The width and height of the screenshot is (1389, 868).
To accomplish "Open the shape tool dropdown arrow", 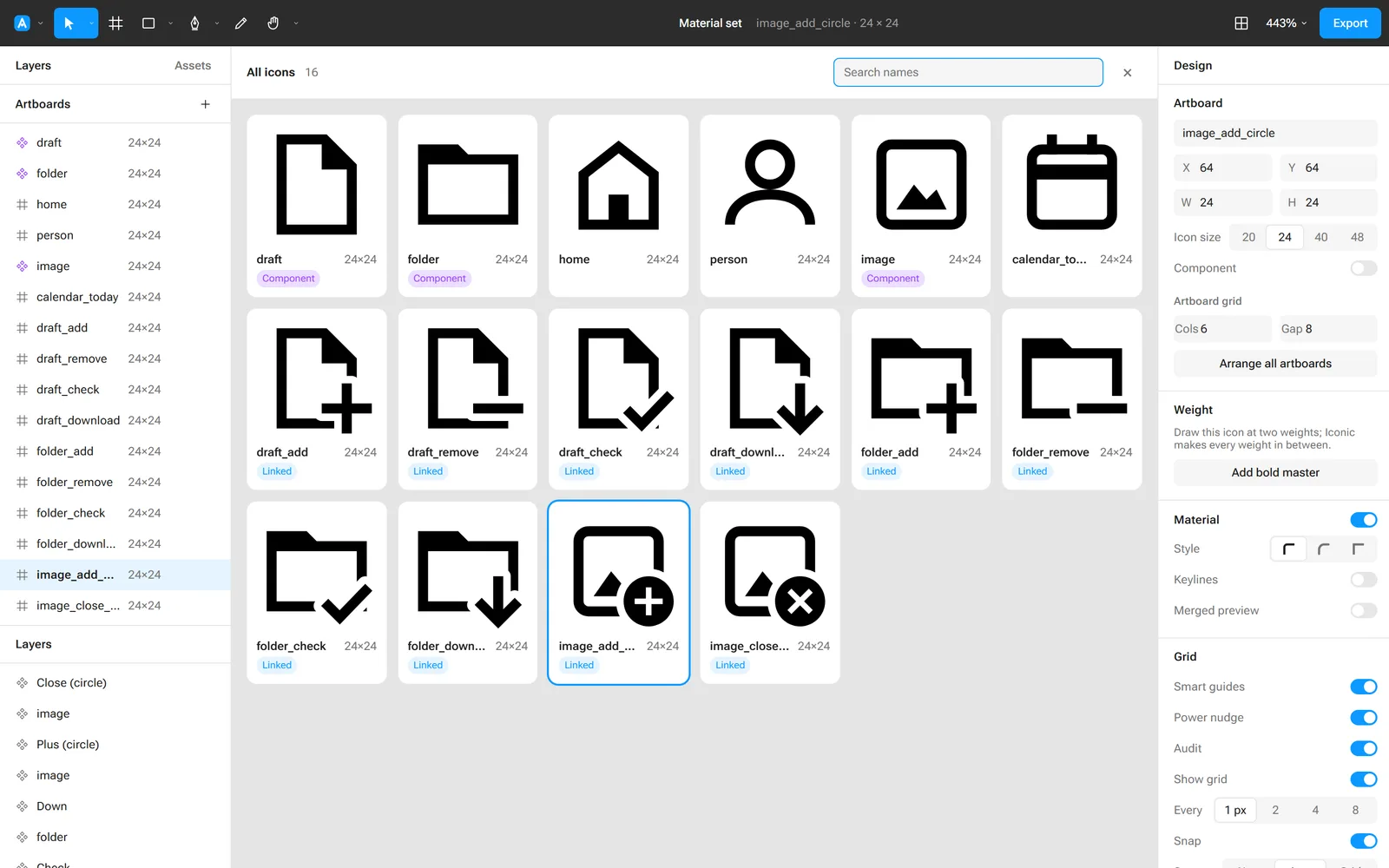I will 170,23.
